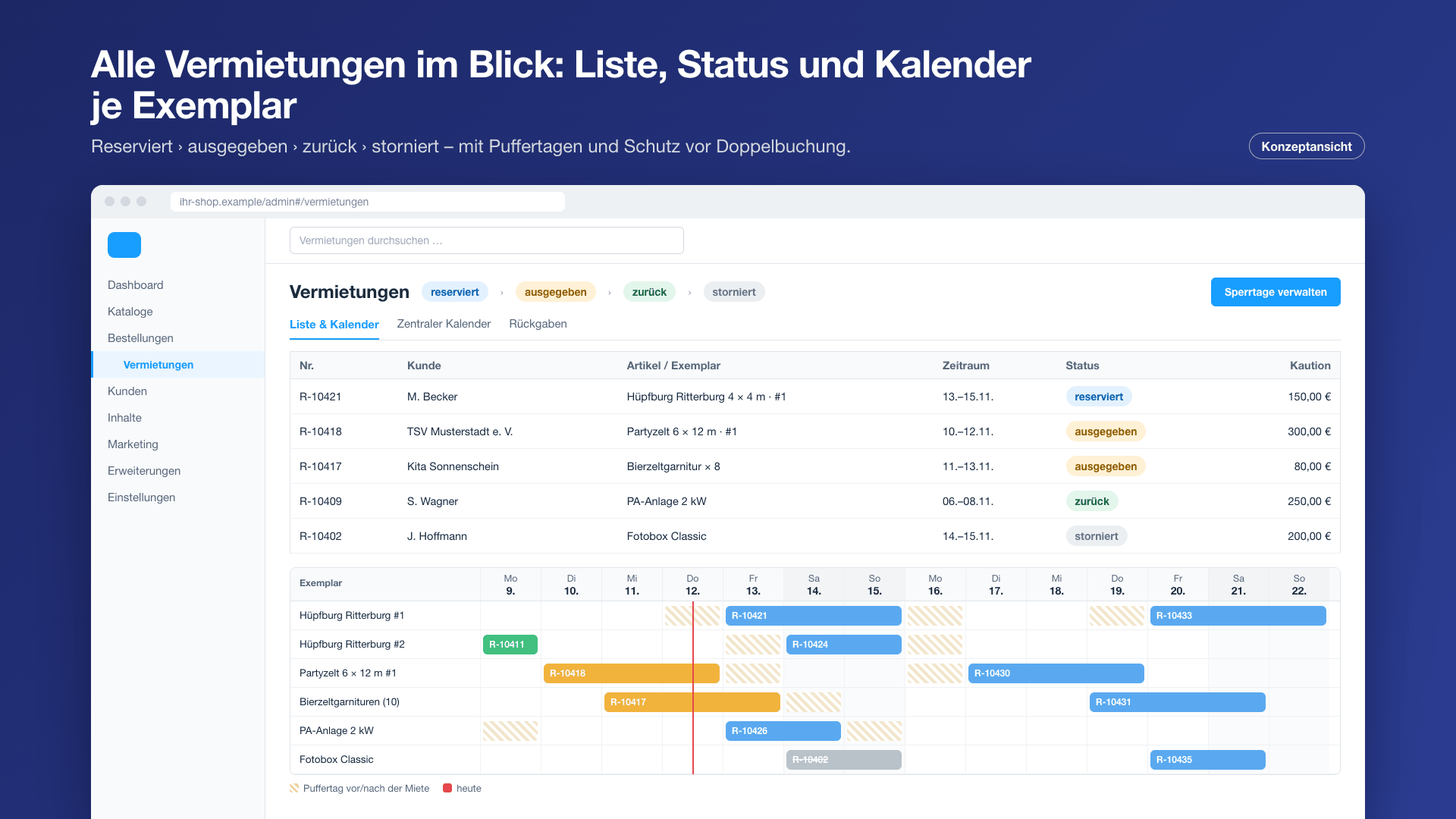This screenshot has height=819, width=1456.
Task: Click calendar bar R-10421
Action: point(814,616)
